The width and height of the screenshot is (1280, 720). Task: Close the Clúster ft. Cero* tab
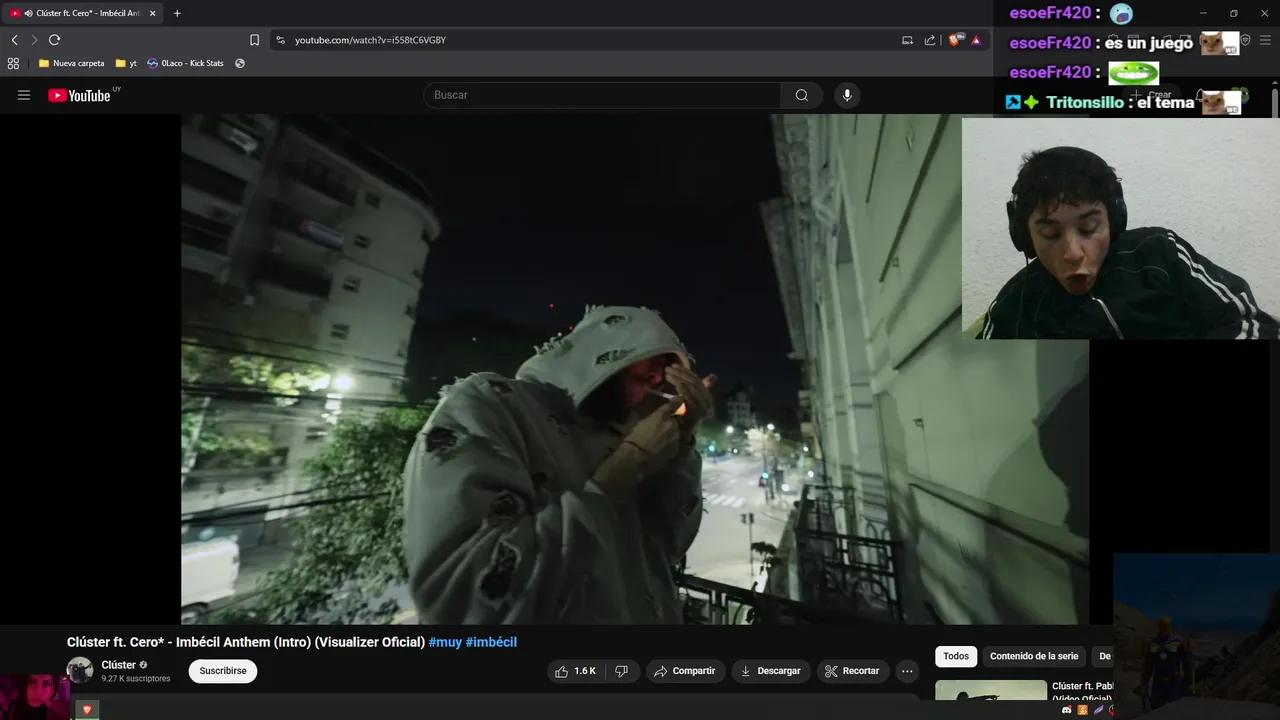[x=153, y=13]
